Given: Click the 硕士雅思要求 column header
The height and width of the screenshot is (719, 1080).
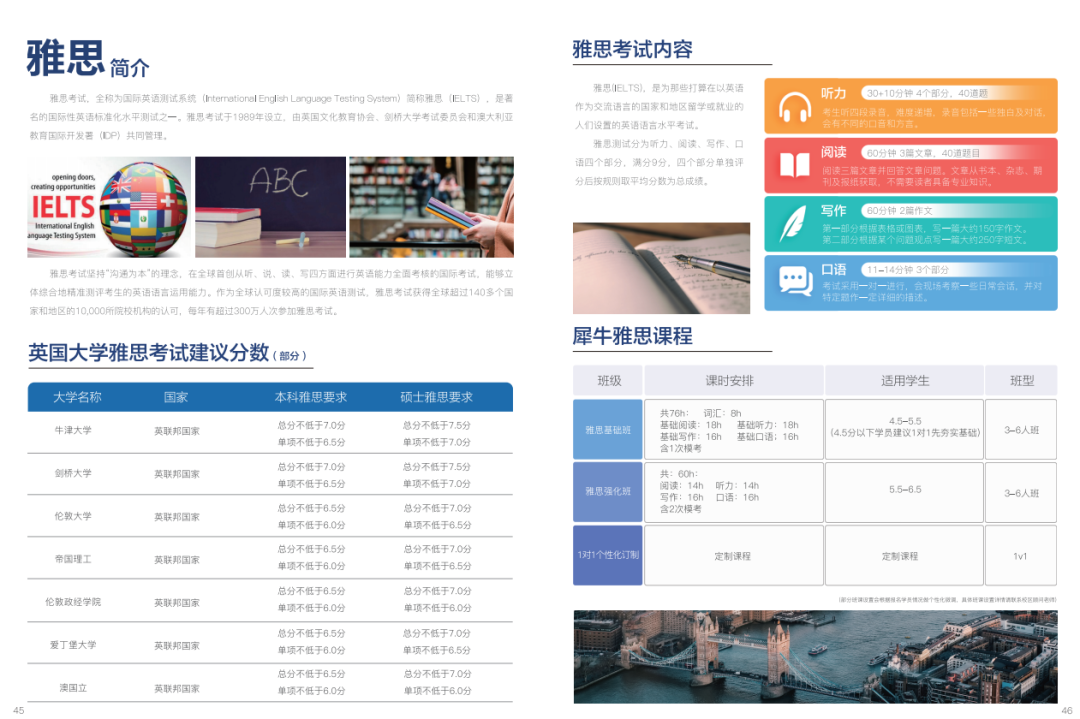Looking at the screenshot, I should pos(436,397).
